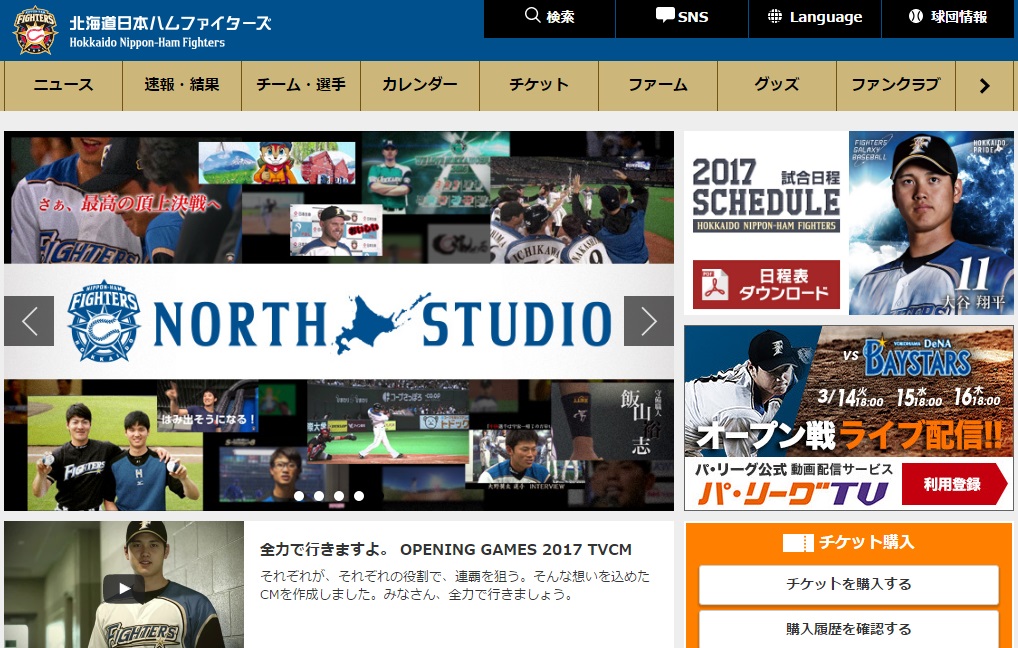Select the ファンクラブ navigation tab
This screenshot has width=1018, height=648.
pyautogui.click(x=895, y=86)
